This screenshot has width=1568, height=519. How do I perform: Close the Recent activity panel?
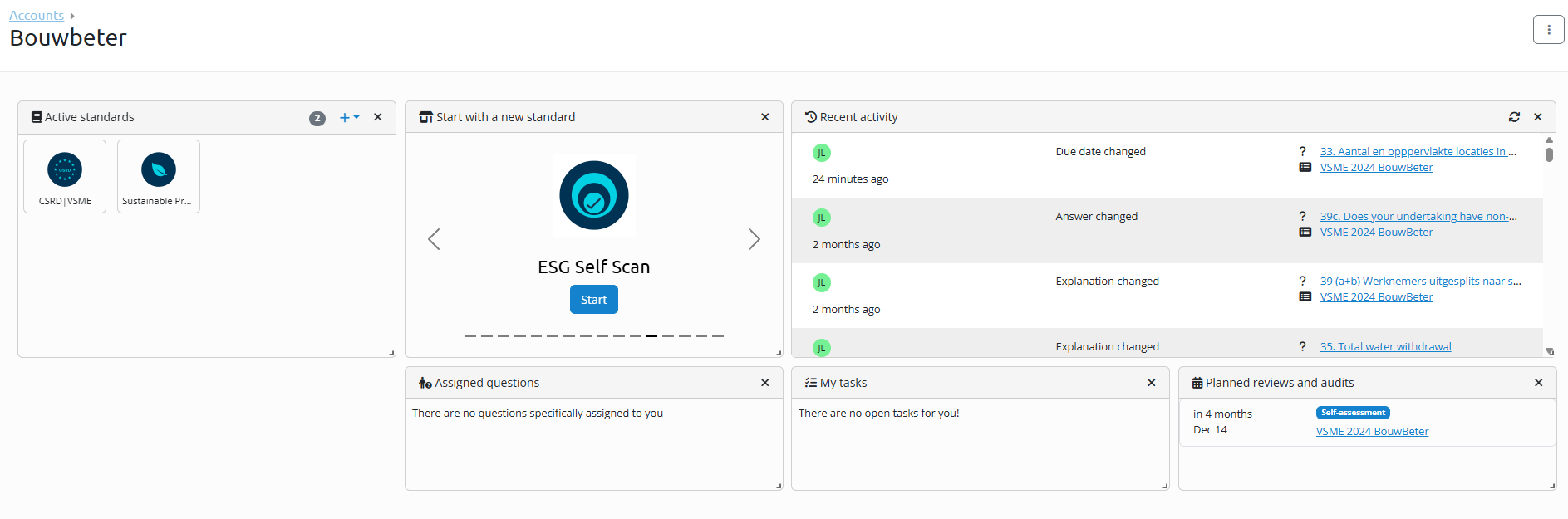click(1538, 117)
